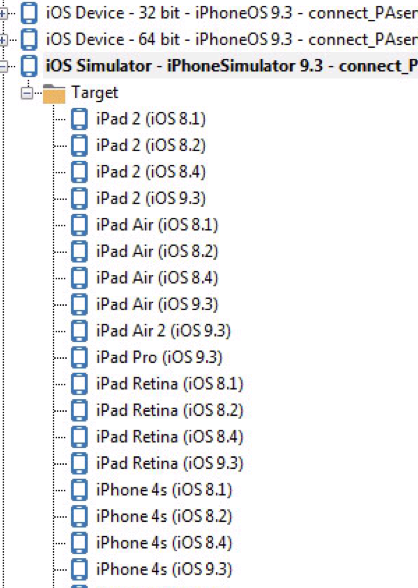This screenshot has height=588, width=418.
Task: Choose target iPhone 4s (iOS 8.1)
Action: coord(164,490)
